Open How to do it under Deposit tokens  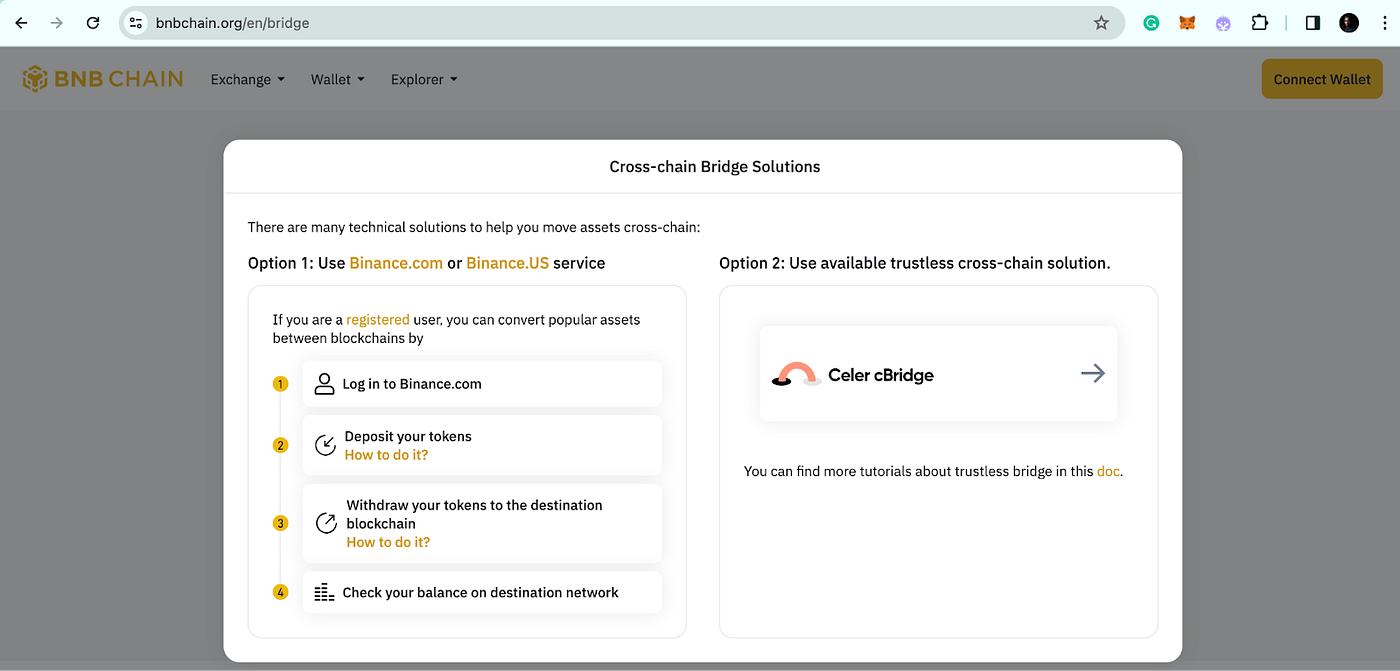[386, 455]
